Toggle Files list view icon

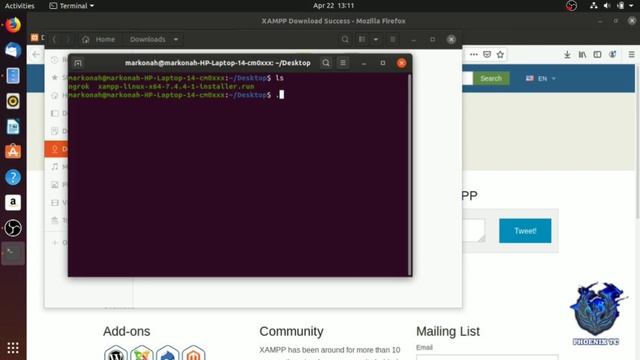362,40
